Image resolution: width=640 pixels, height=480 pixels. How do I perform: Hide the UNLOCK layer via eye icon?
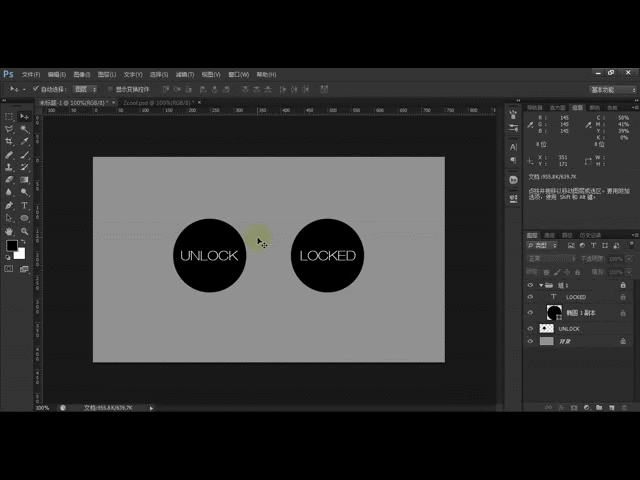point(531,328)
